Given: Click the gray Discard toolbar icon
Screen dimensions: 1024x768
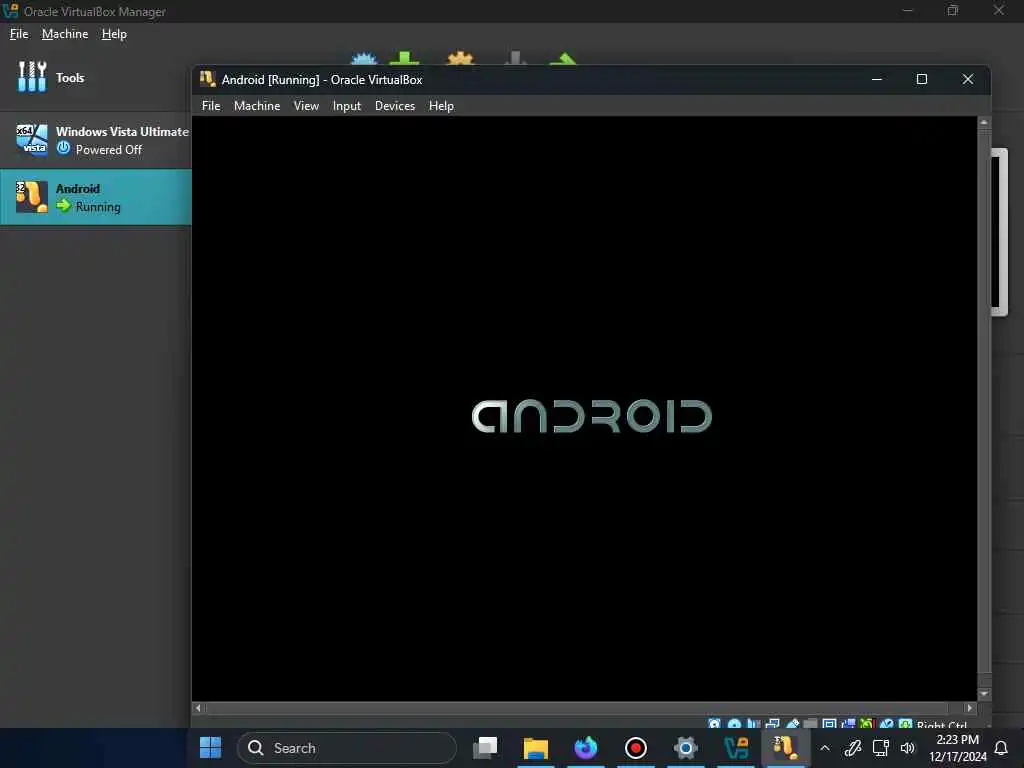Looking at the screenshot, I should pyautogui.click(x=515, y=58).
